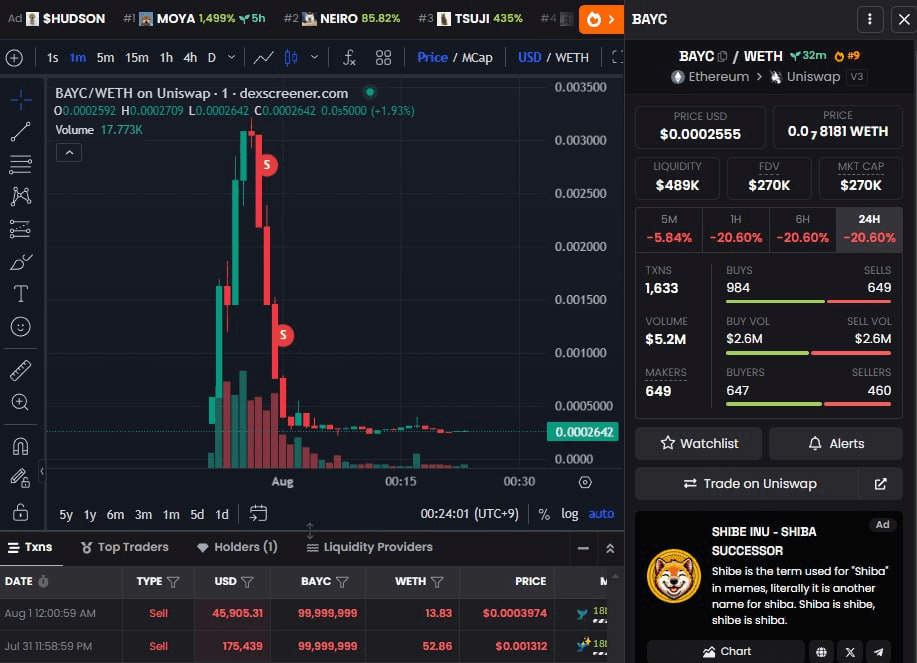
Task: Select the brush drawing tool
Action: (20, 262)
